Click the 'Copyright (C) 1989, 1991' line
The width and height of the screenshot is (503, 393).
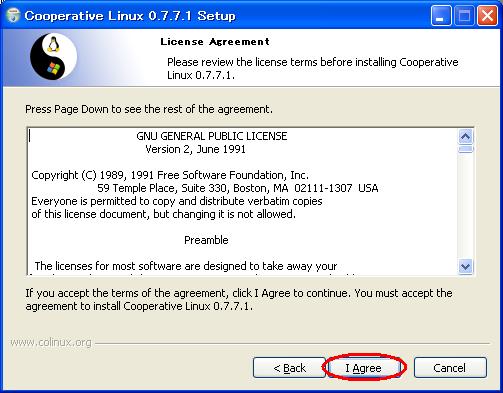tap(170, 175)
